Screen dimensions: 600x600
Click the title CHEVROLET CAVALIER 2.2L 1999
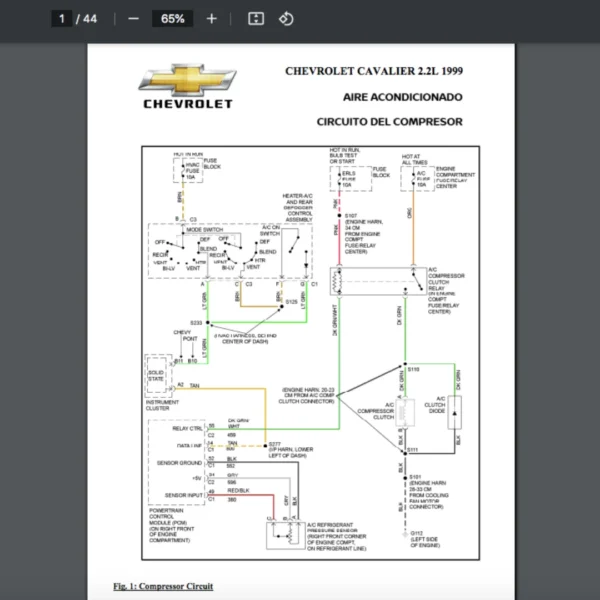[374, 71]
